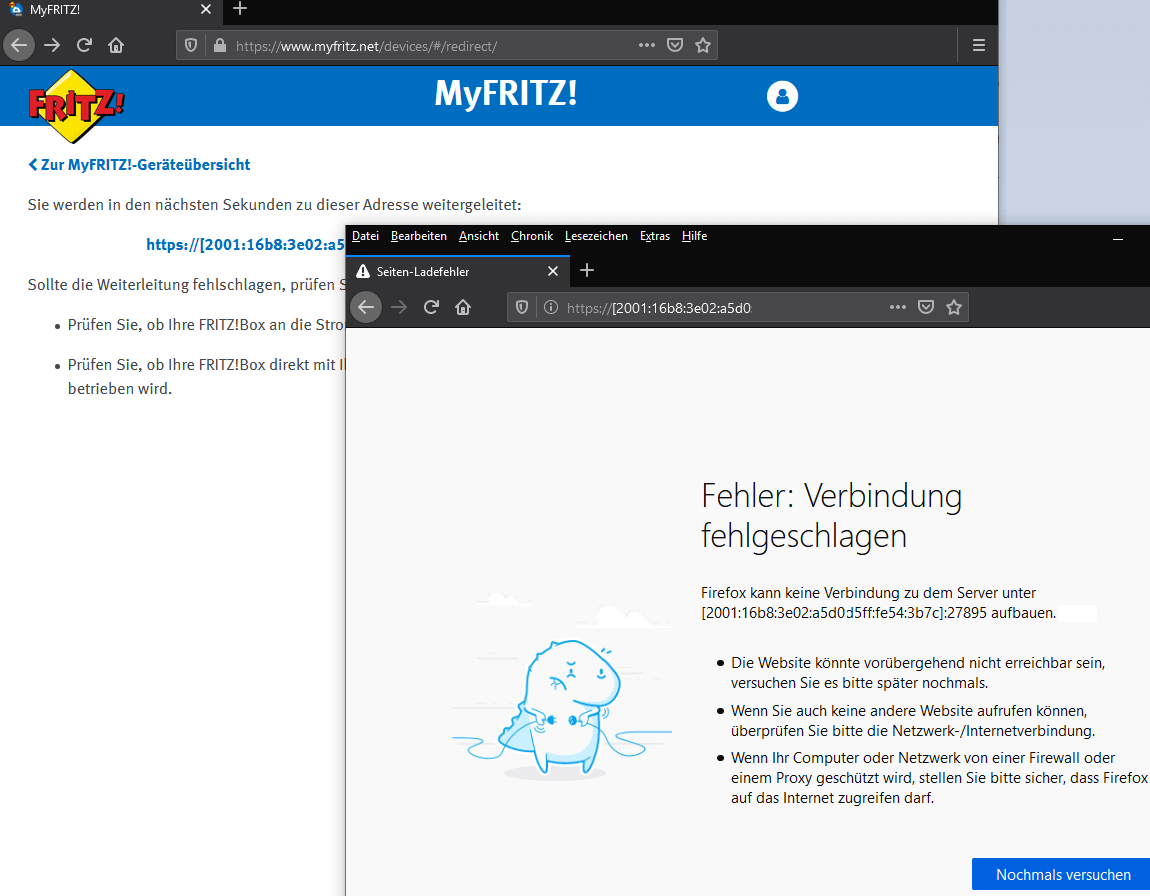Open the Bearbeiten menu
Image resolution: width=1150 pixels, height=896 pixels.
[x=419, y=236]
